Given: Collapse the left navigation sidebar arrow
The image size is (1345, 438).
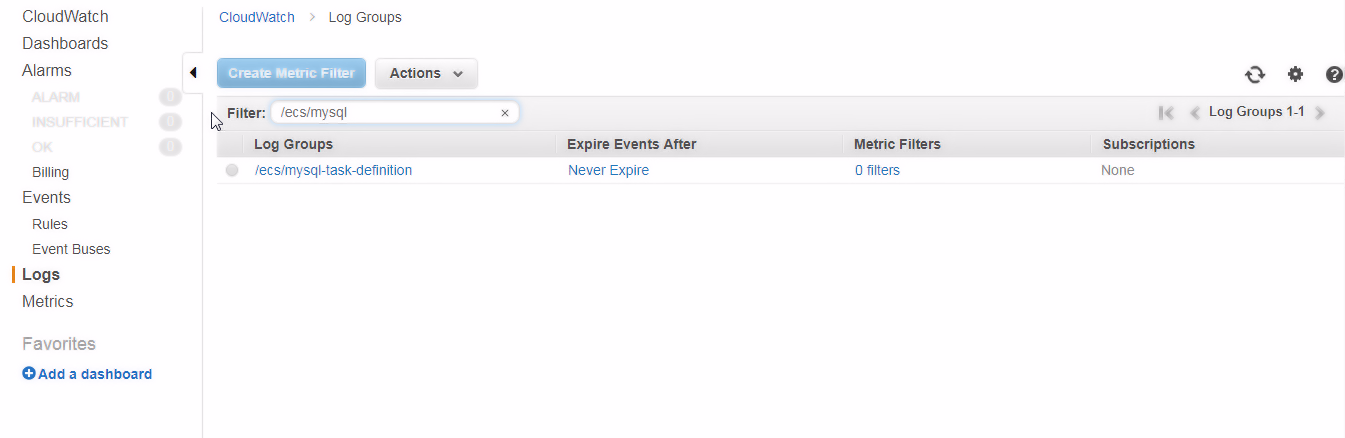Looking at the screenshot, I should (192, 72).
